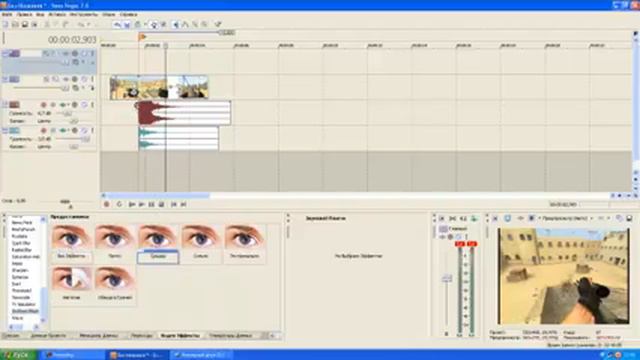Toggle the Enable Snapping toolbar icon
Screen dimensions: 640x360
pos(118,25)
